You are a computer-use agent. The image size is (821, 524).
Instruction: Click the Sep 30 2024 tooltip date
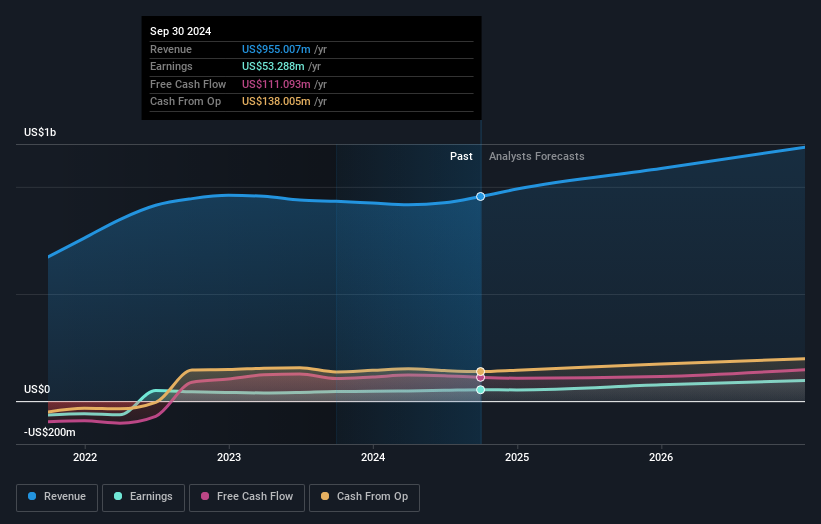click(x=180, y=31)
